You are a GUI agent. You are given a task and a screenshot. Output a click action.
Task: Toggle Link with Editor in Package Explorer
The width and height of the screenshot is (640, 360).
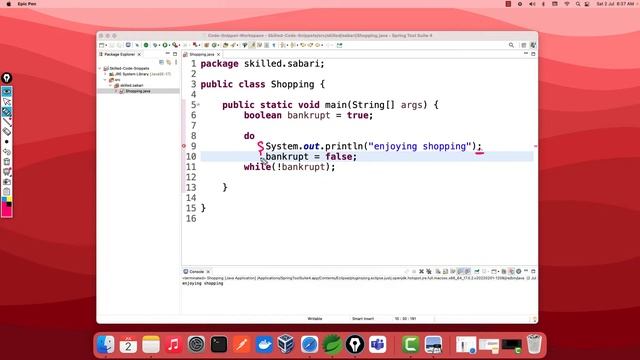click(x=169, y=62)
